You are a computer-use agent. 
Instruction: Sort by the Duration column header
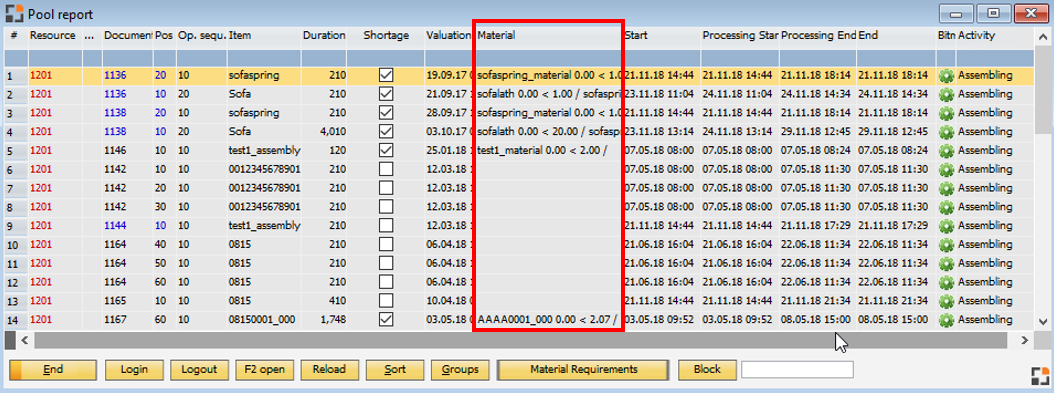[x=324, y=36]
